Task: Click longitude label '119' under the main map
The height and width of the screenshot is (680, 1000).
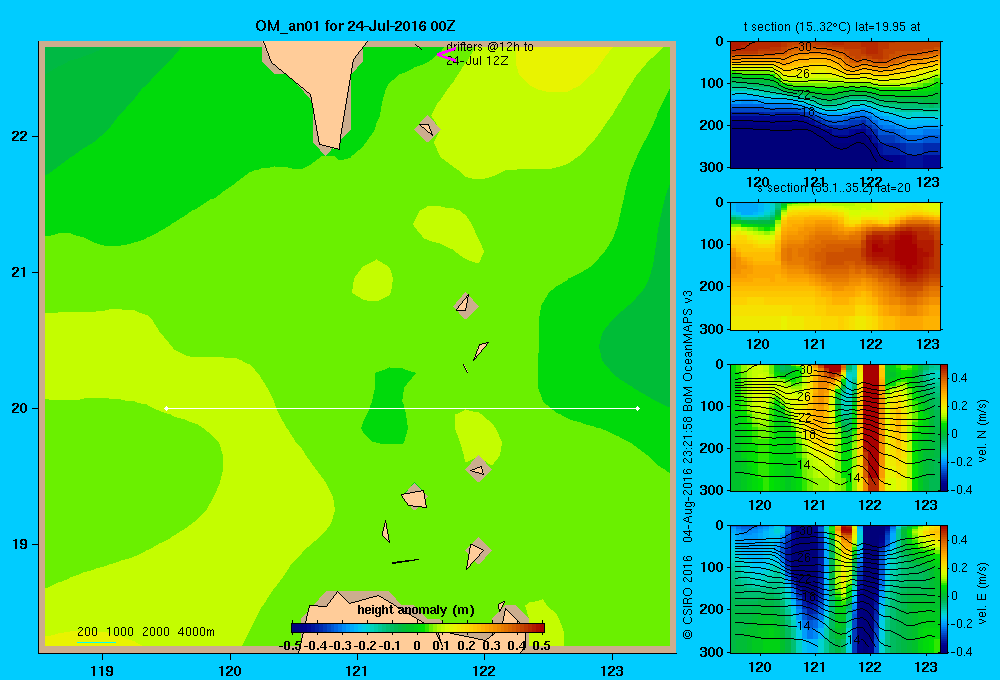Action: click(102, 670)
